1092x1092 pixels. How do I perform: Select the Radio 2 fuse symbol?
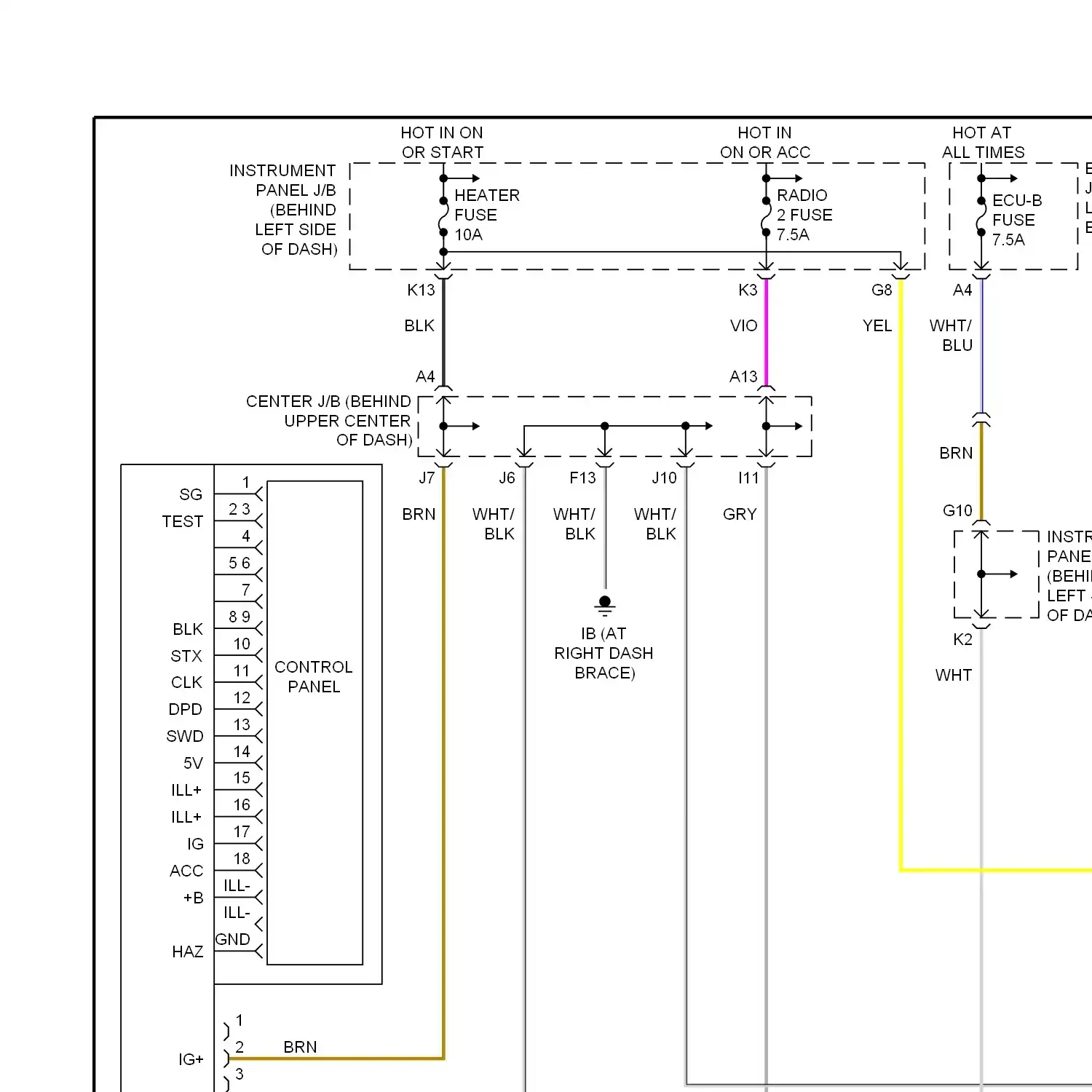pos(766,216)
